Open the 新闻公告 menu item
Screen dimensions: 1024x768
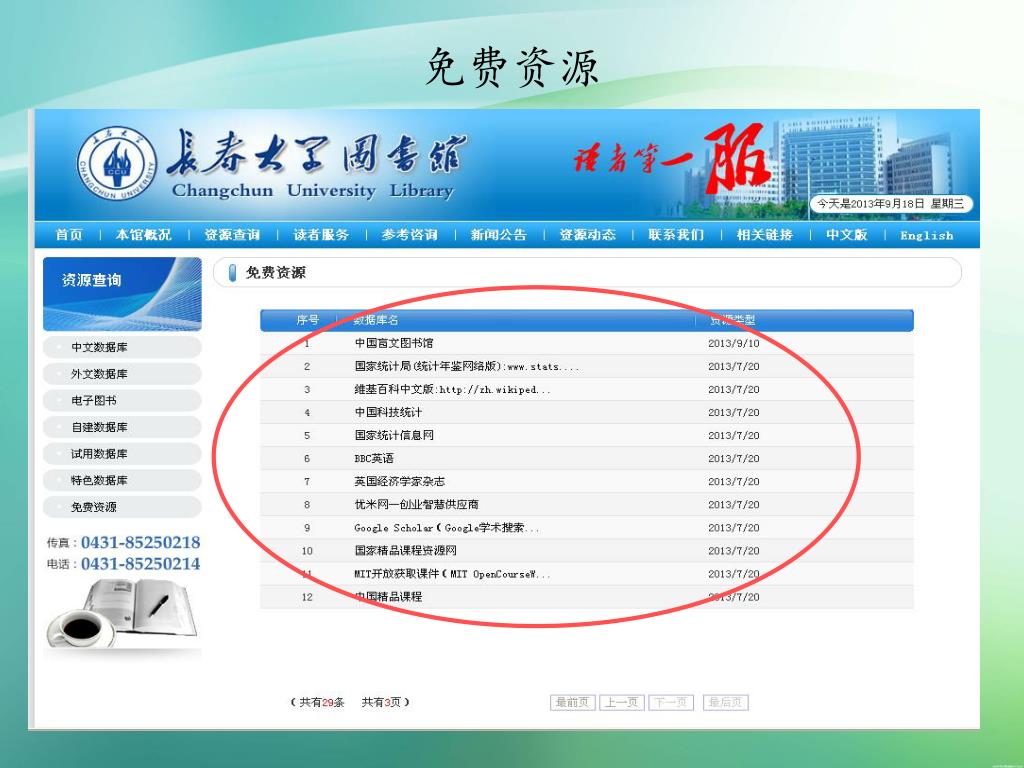(499, 235)
